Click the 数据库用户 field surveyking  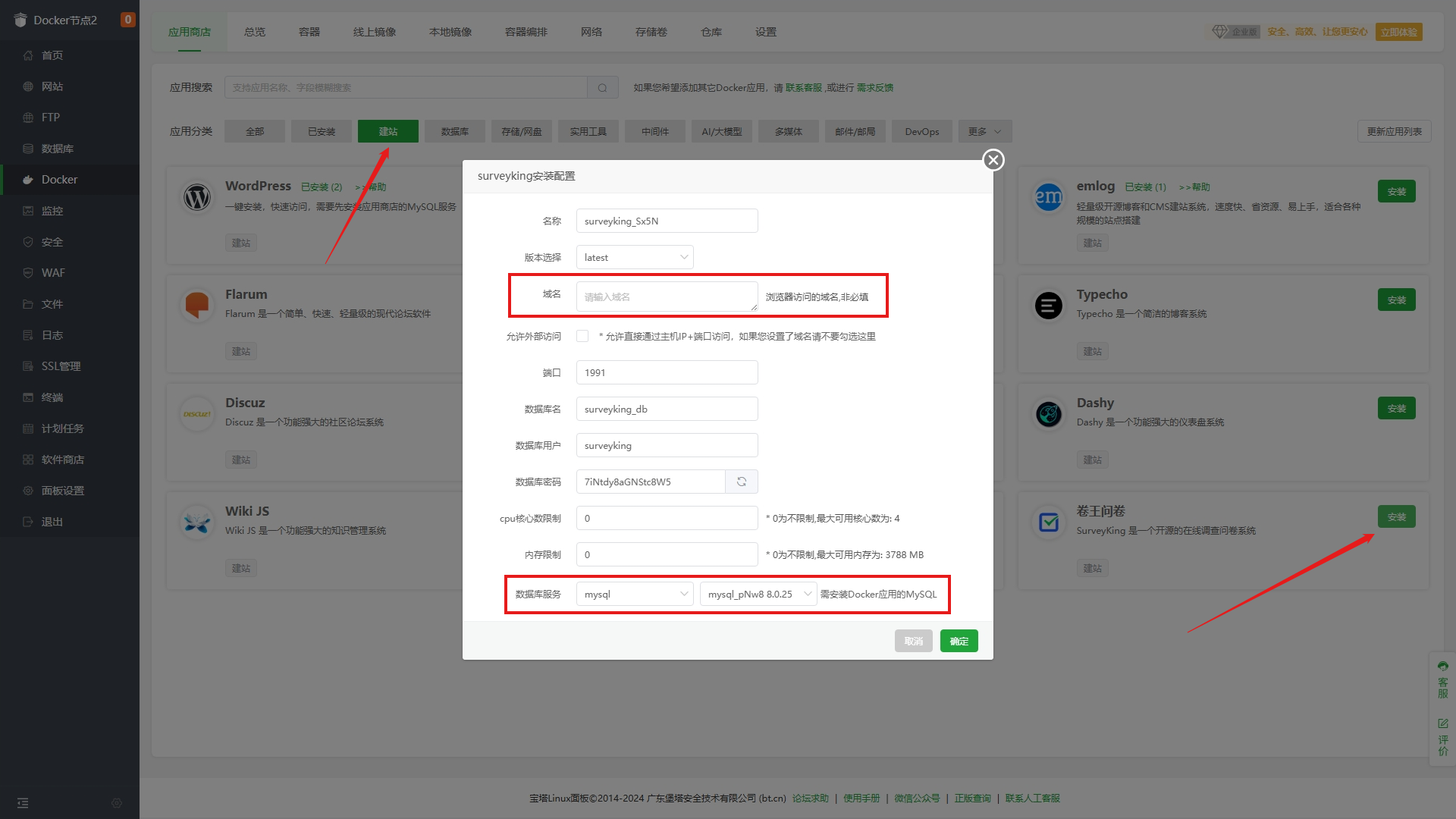tap(667, 445)
